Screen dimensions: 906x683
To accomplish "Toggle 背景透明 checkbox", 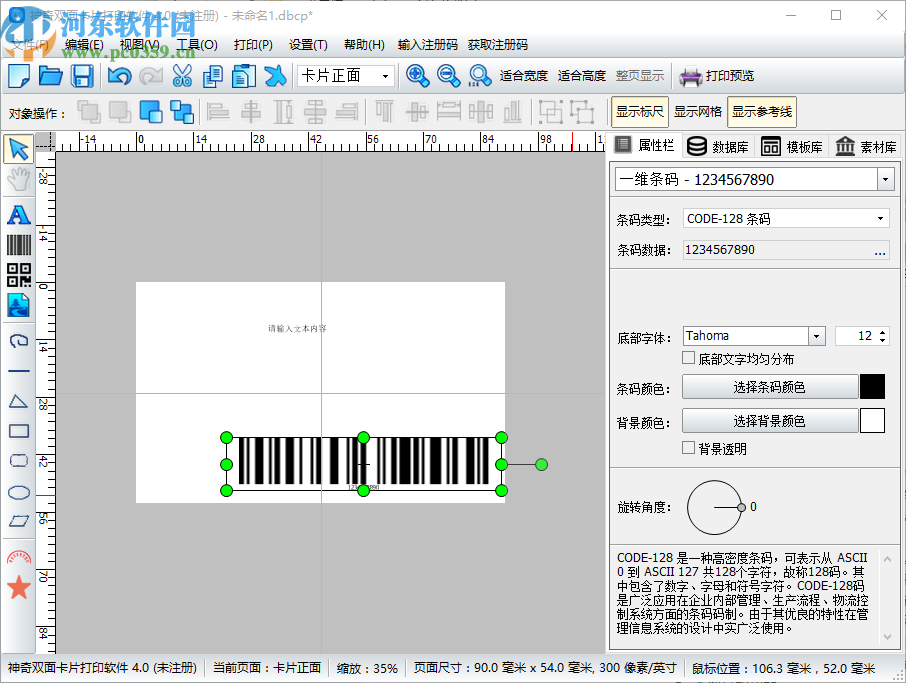I will pos(688,448).
